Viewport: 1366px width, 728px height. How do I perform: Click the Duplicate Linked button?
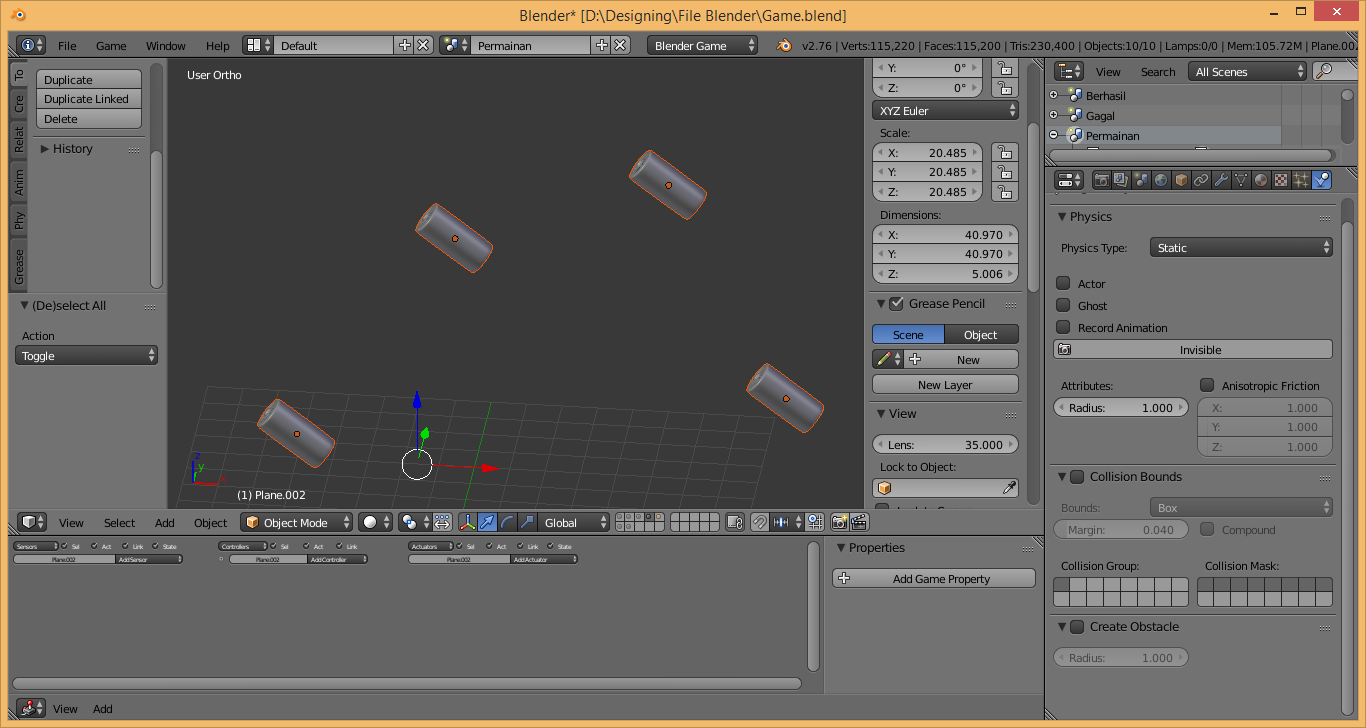click(87, 99)
